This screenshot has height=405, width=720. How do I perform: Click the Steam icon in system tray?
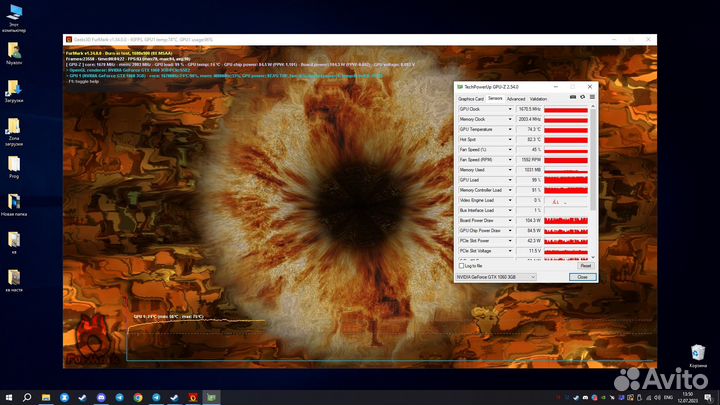[576, 398]
